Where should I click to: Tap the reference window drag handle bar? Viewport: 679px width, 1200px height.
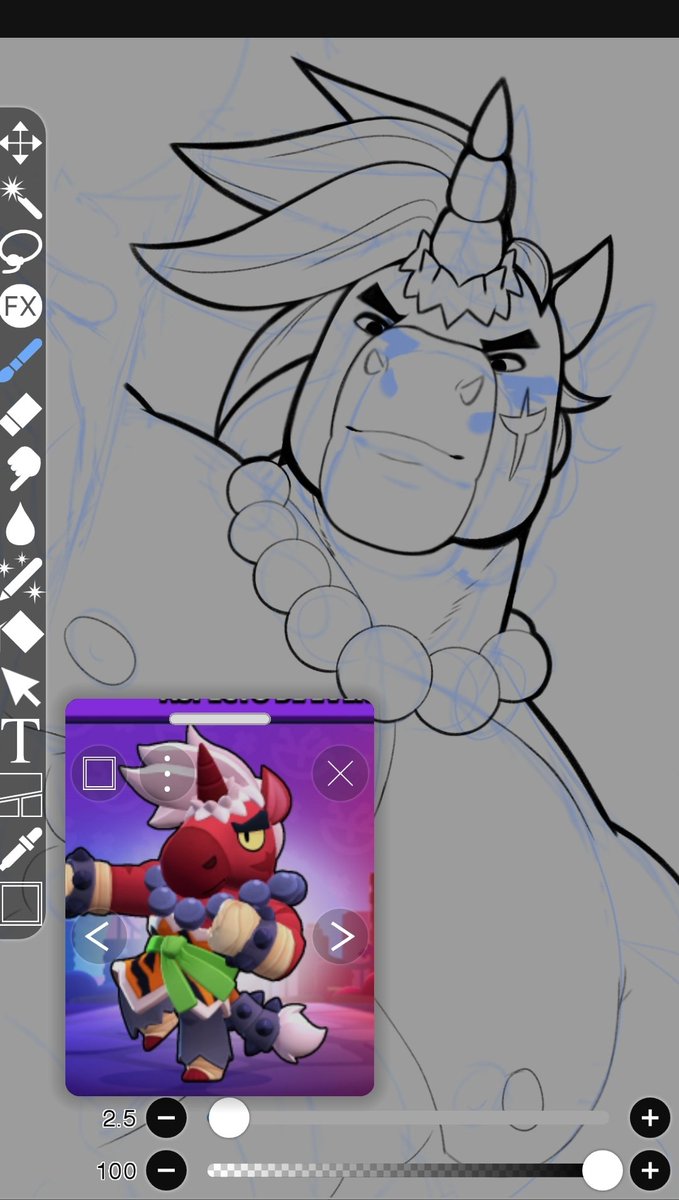[220, 718]
